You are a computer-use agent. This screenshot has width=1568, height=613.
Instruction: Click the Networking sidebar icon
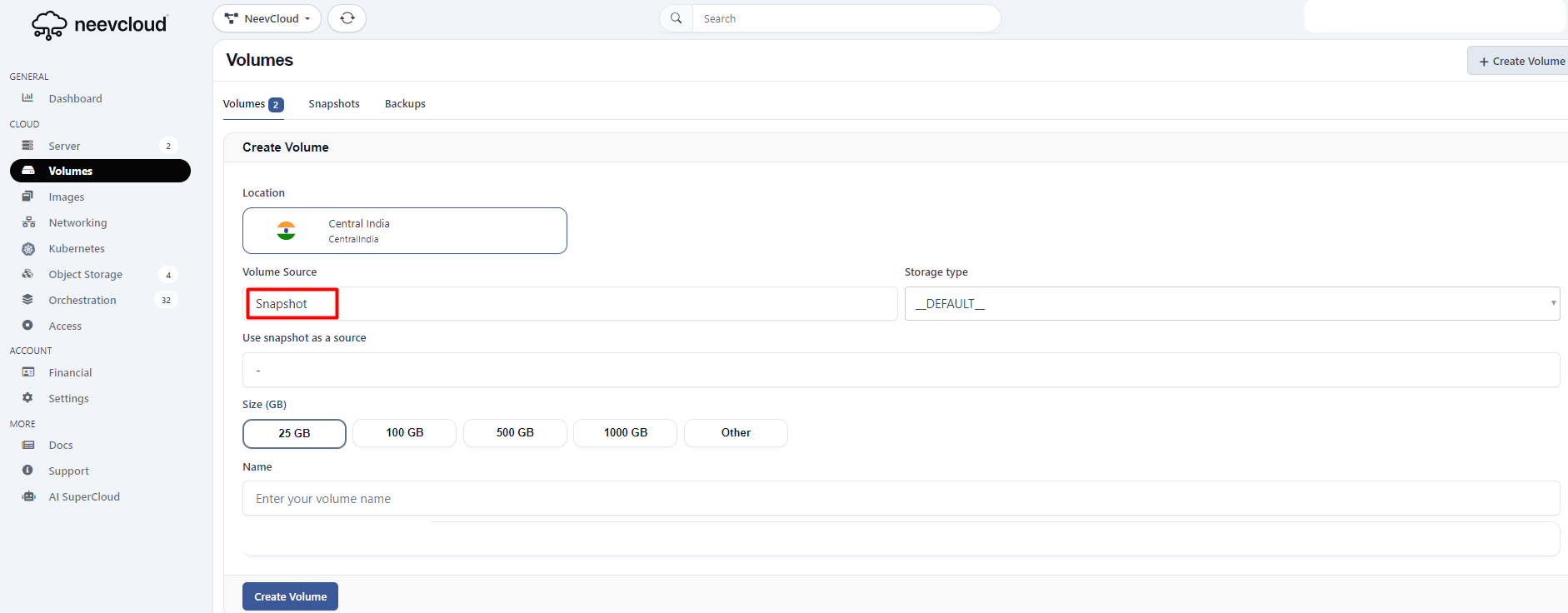click(28, 222)
